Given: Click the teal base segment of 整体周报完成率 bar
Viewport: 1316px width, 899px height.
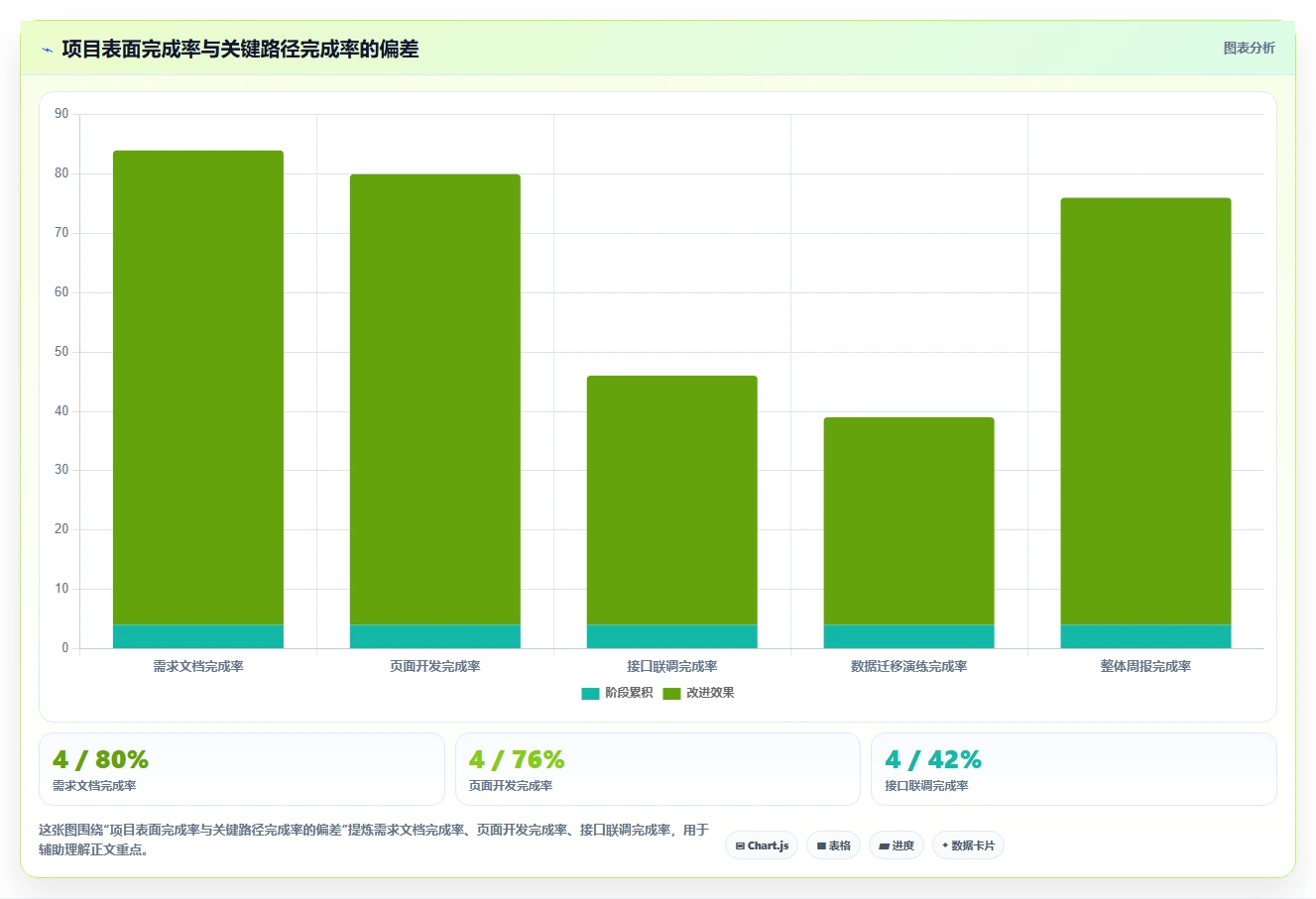Looking at the screenshot, I should coord(1146,636).
